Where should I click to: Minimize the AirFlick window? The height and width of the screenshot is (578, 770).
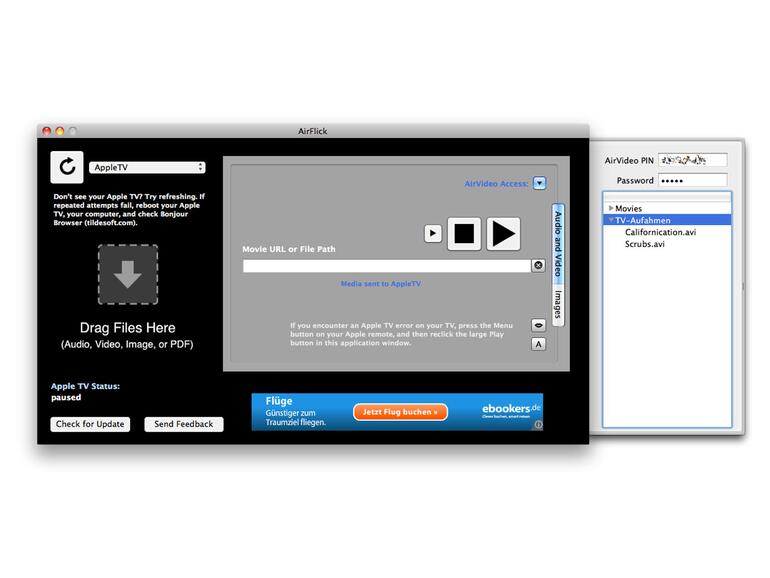59,131
